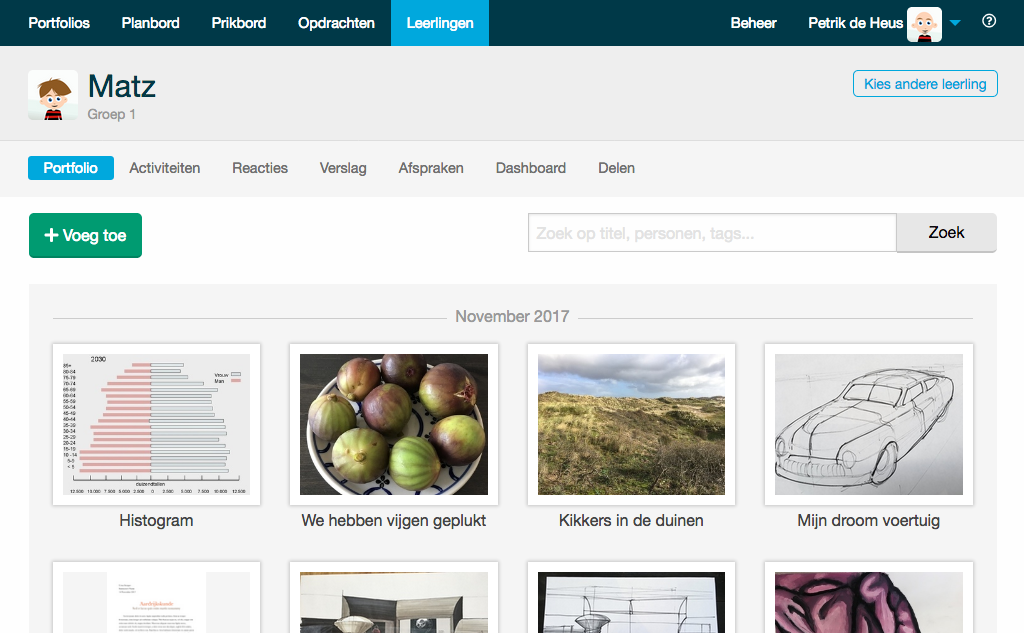The image size is (1024, 633).
Task: Click Petrik de Heus profile avatar
Action: coord(924,24)
